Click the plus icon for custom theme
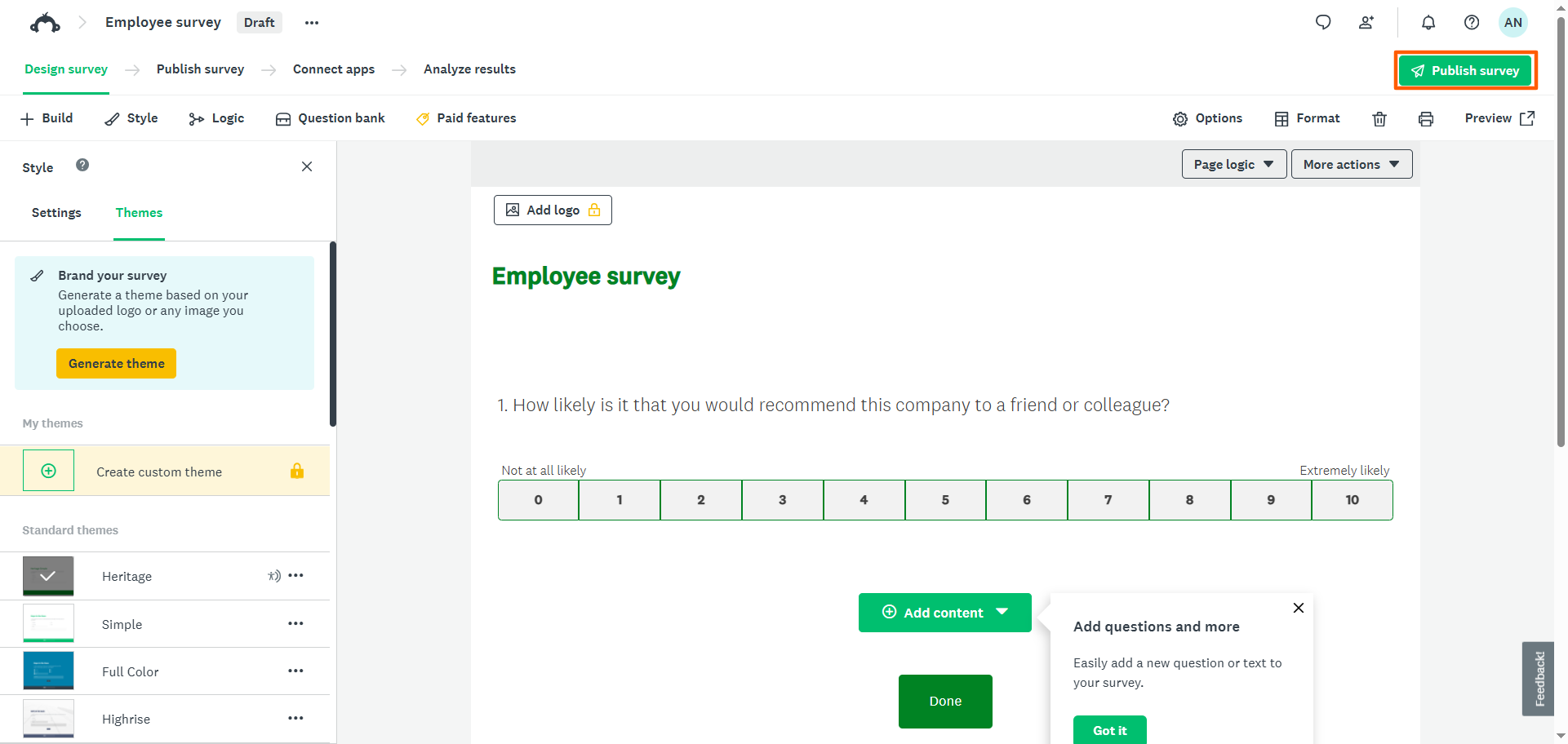Image resolution: width=1568 pixels, height=744 pixels. (49, 471)
